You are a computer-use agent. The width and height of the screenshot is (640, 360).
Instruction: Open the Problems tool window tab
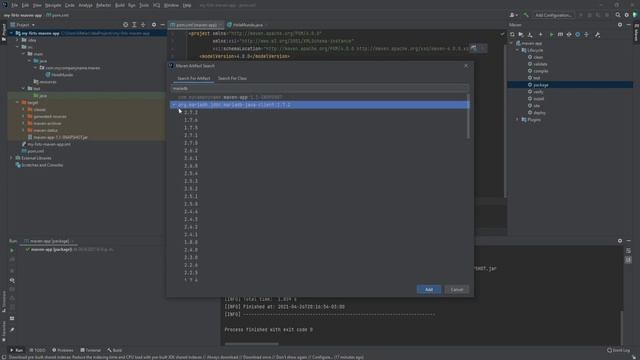(x=63, y=350)
